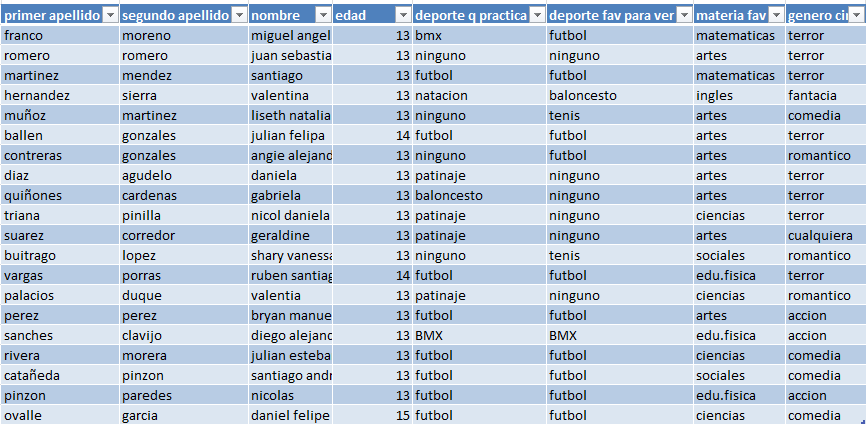
Task: Open the primer apellido filter dropdown
Action: (108, 15)
